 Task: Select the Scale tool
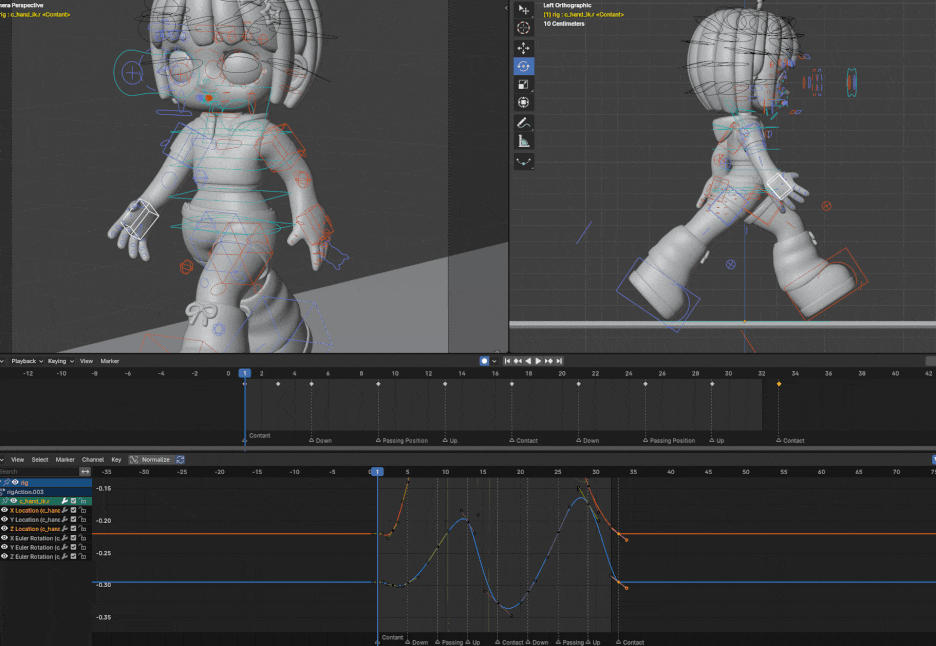[x=524, y=85]
